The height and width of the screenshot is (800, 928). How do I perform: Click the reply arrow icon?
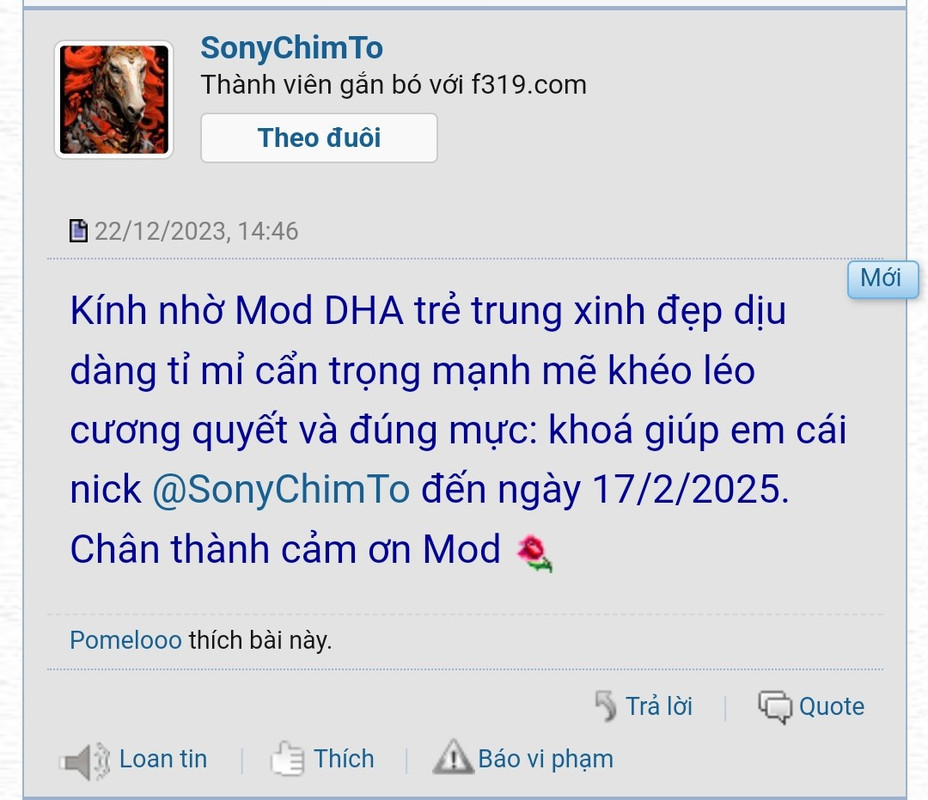605,706
